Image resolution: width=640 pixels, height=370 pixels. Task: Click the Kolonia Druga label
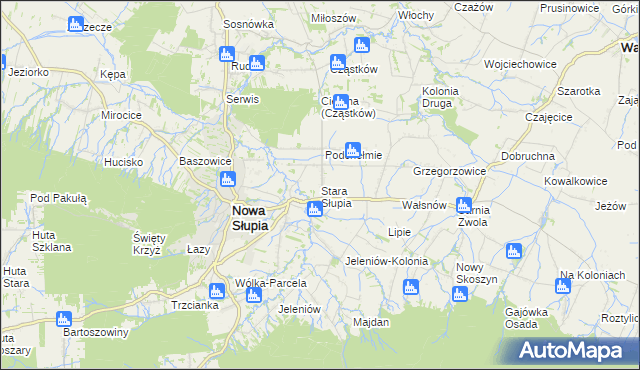(440, 97)
